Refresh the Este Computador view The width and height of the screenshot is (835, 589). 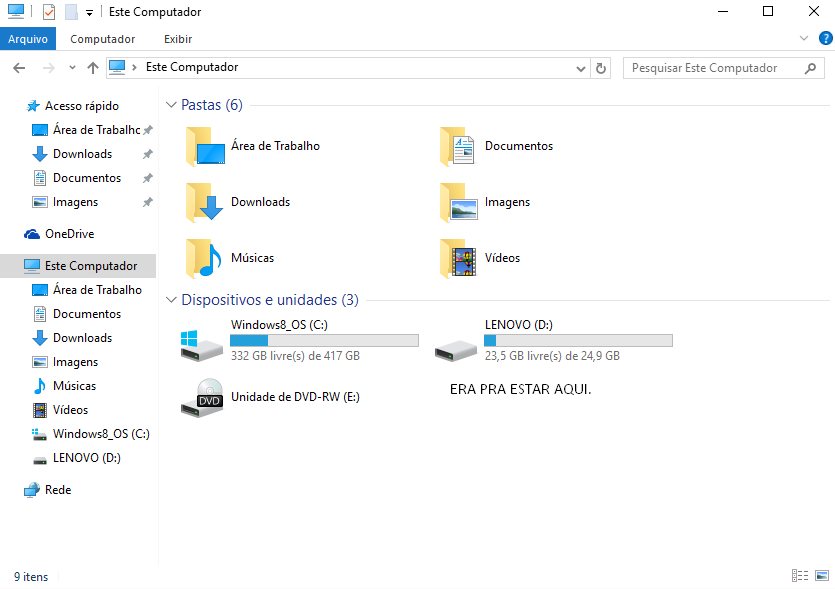tap(601, 68)
